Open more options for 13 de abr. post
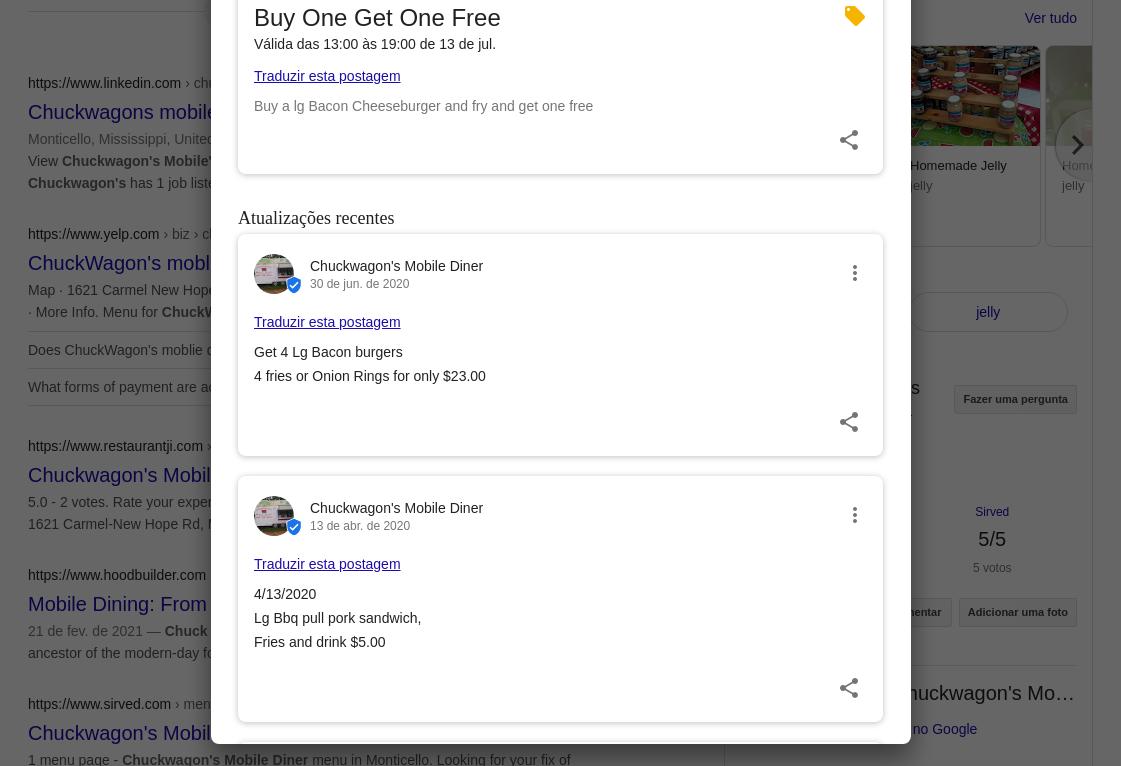Screen dimensions: 1121x766 click(x=854, y=515)
